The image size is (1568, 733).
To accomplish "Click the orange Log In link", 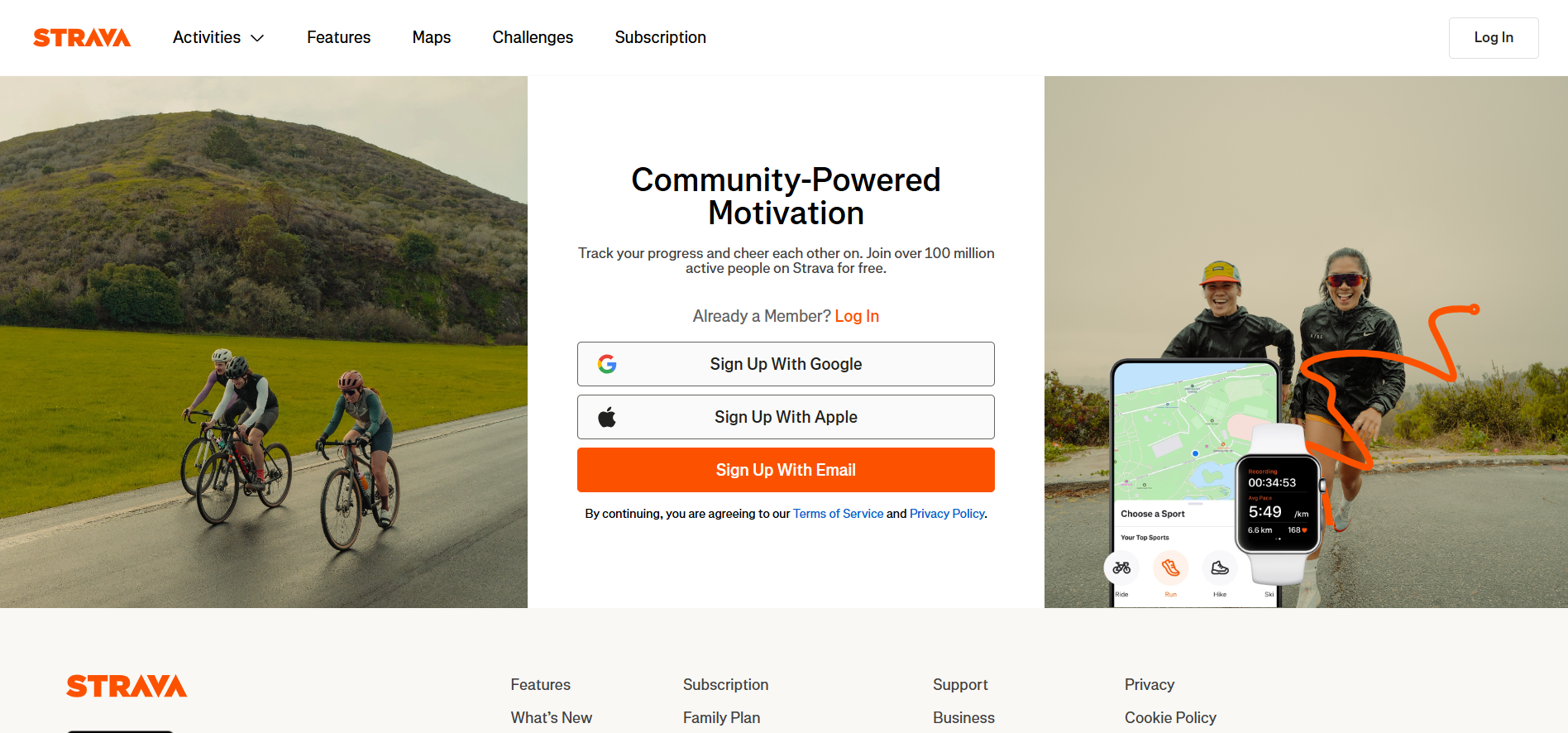I will coord(857,316).
